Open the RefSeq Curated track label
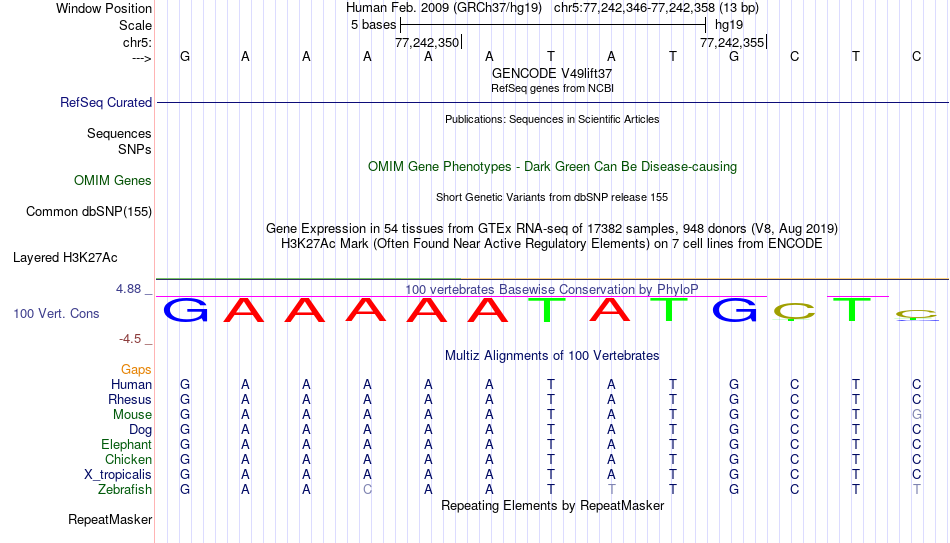The image size is (950, 543). pyautogui.click(x=105, y=102)
